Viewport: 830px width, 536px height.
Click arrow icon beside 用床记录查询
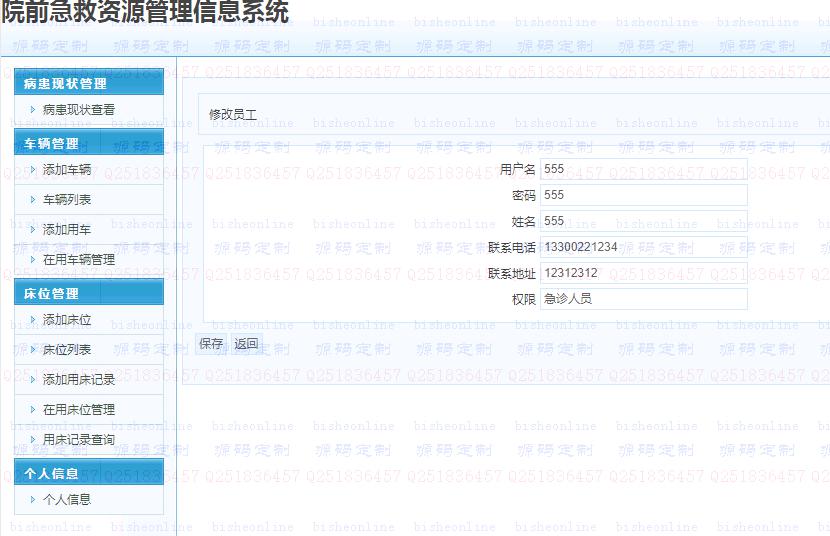(x=33, y=440)
